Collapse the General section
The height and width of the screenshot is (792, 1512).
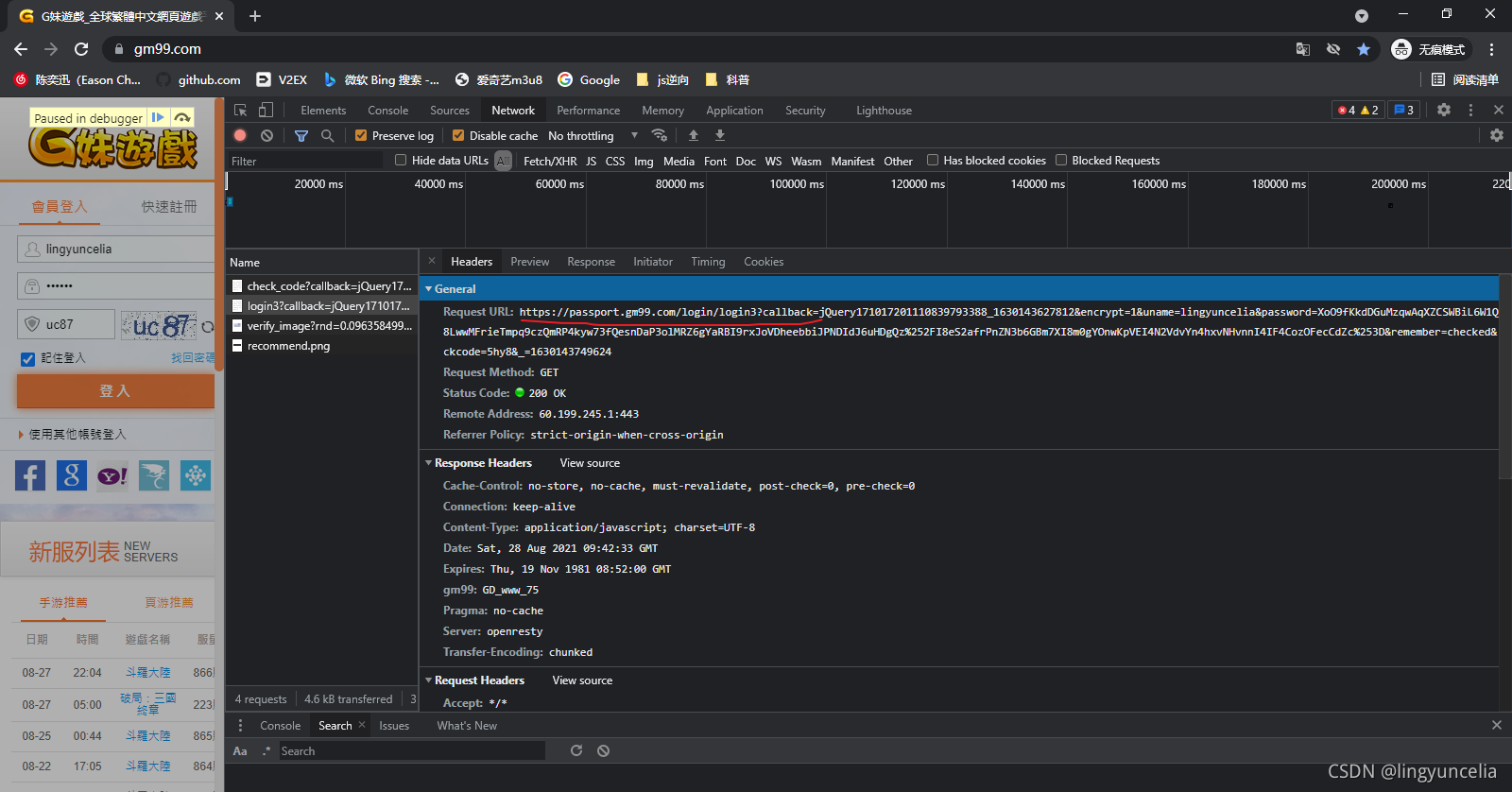pos(429,288)
